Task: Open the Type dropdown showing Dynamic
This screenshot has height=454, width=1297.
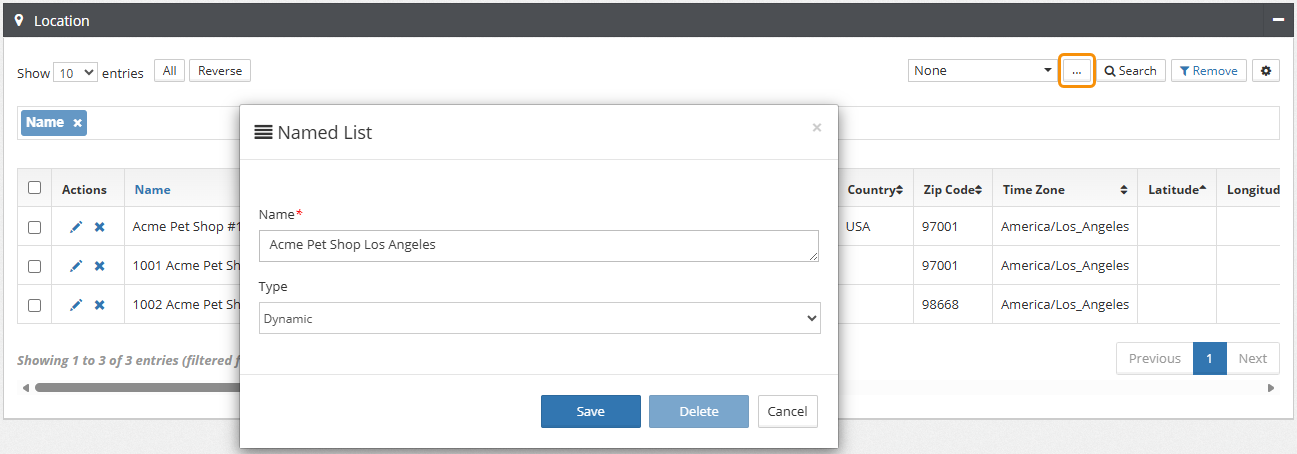Action: [539, 318]
